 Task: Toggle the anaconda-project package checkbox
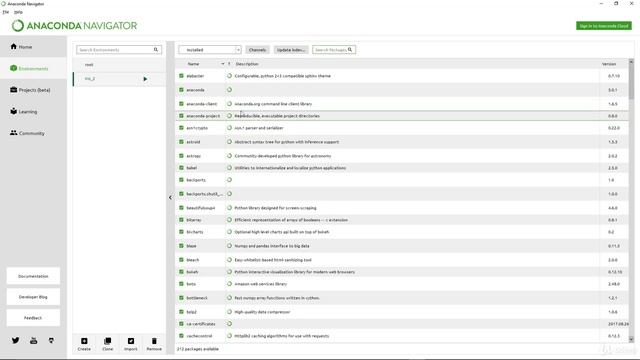[x=181, y=116]
